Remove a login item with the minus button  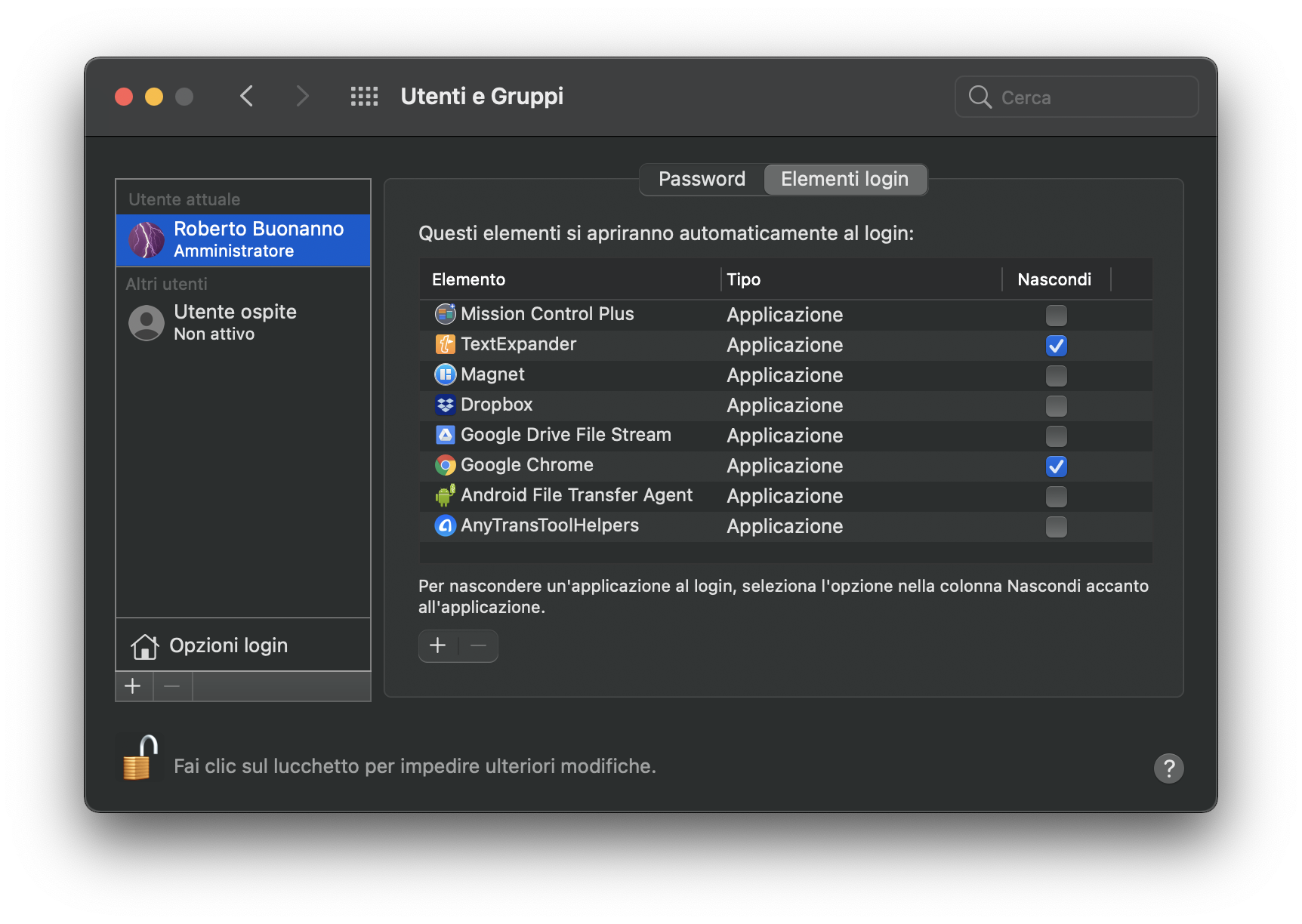[478, 645]
